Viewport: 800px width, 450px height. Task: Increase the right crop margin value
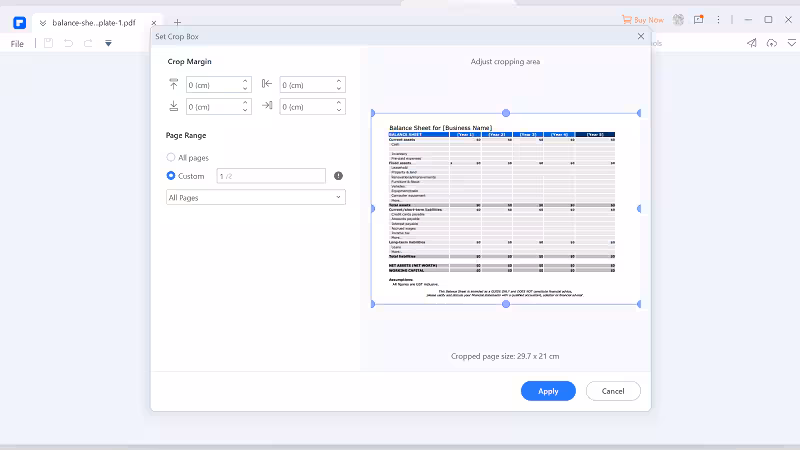(339, 103)
